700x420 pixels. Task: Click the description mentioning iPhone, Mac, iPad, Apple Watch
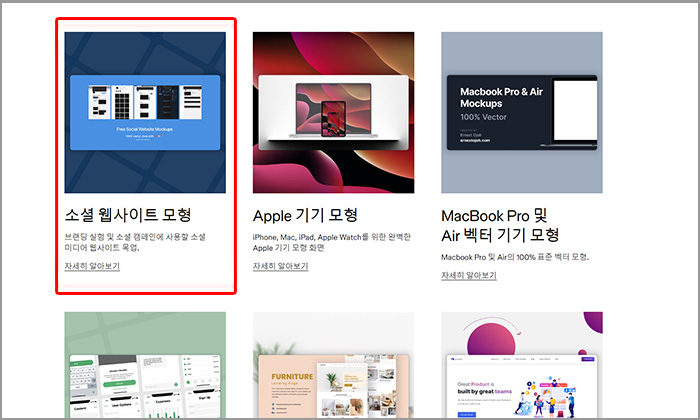click(x=332, y=242)
